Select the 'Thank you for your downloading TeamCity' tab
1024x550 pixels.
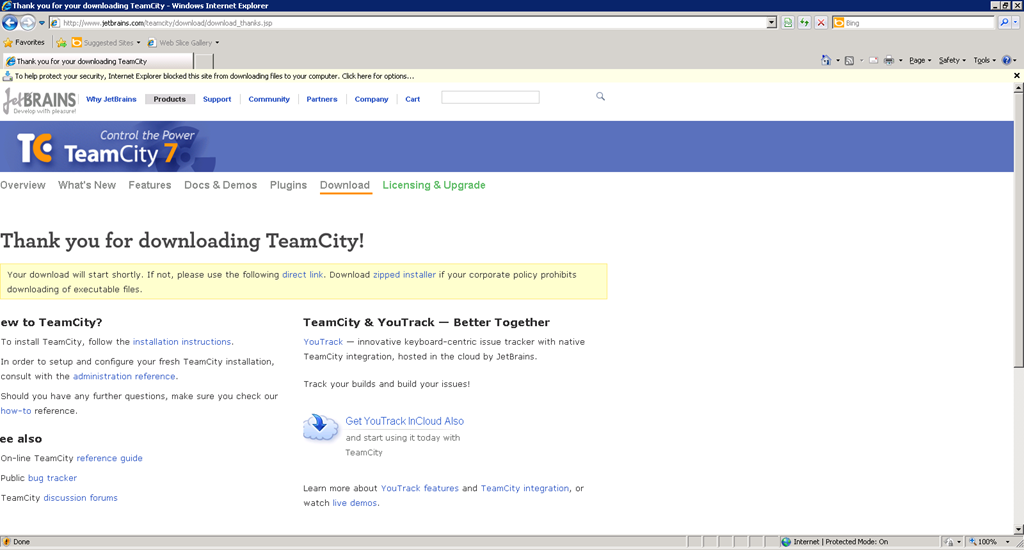coord(98,61)
